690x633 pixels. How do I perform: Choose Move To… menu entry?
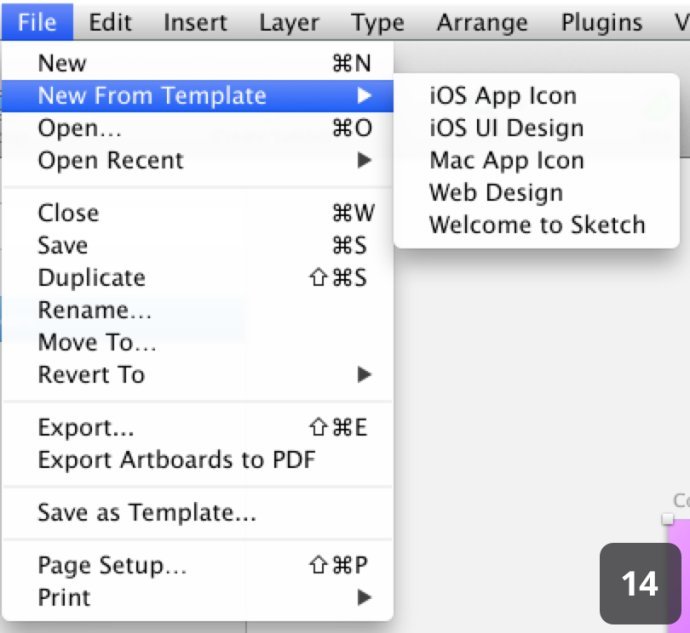click(197, 342)
